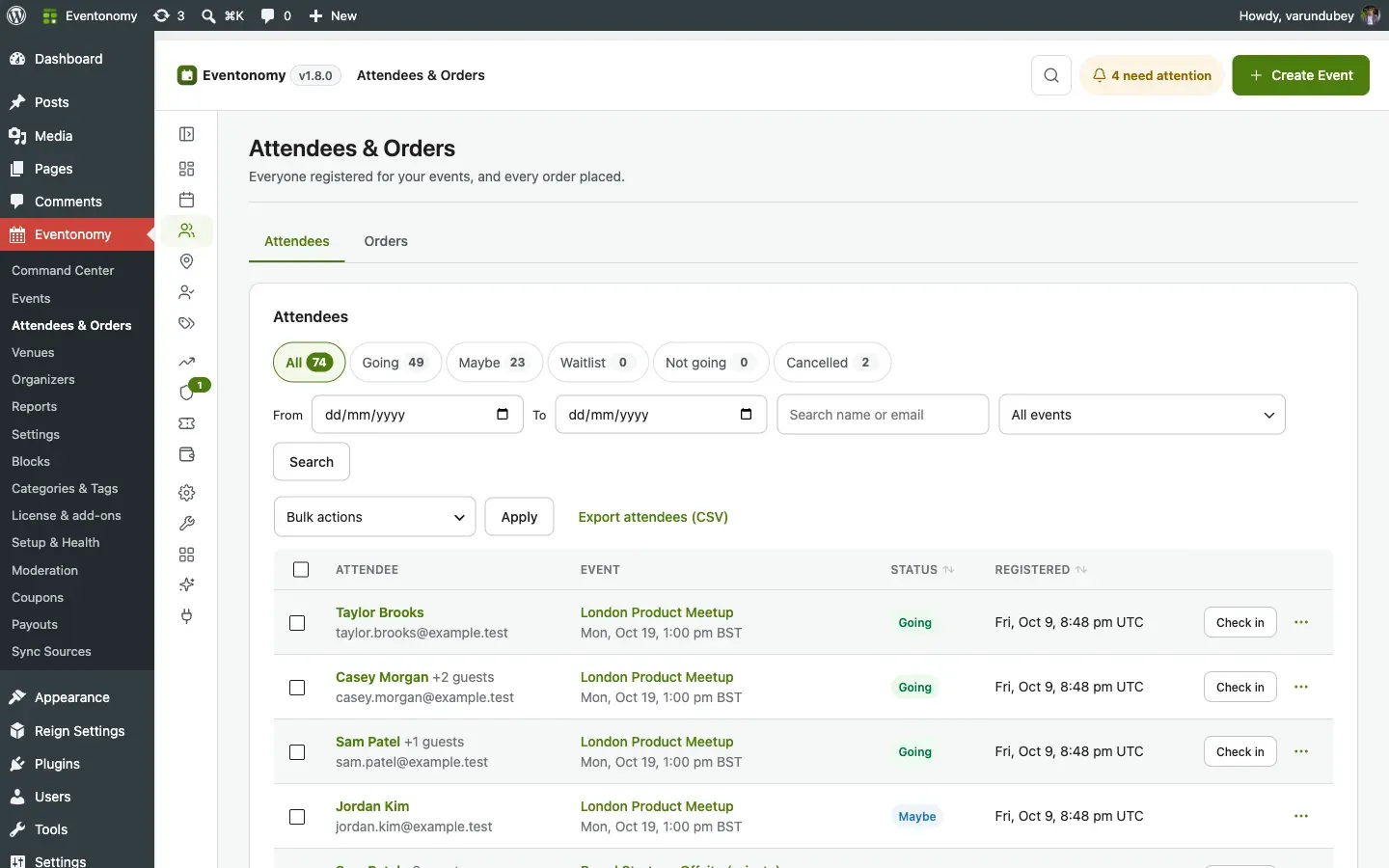This screenshot has width=1389, height=868.
Task: Select the checkbox for Taylor Brooks
Action: click(x=297, y=623)
